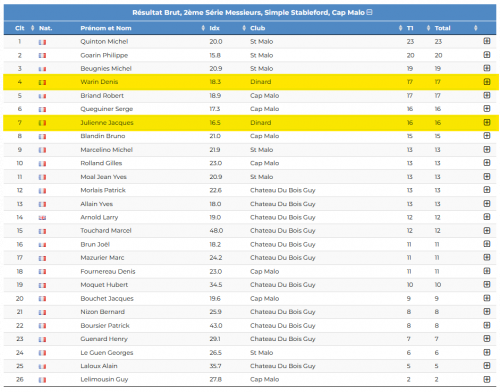Click the Nat. column header
Screen dimensions: 500x392
45,28
